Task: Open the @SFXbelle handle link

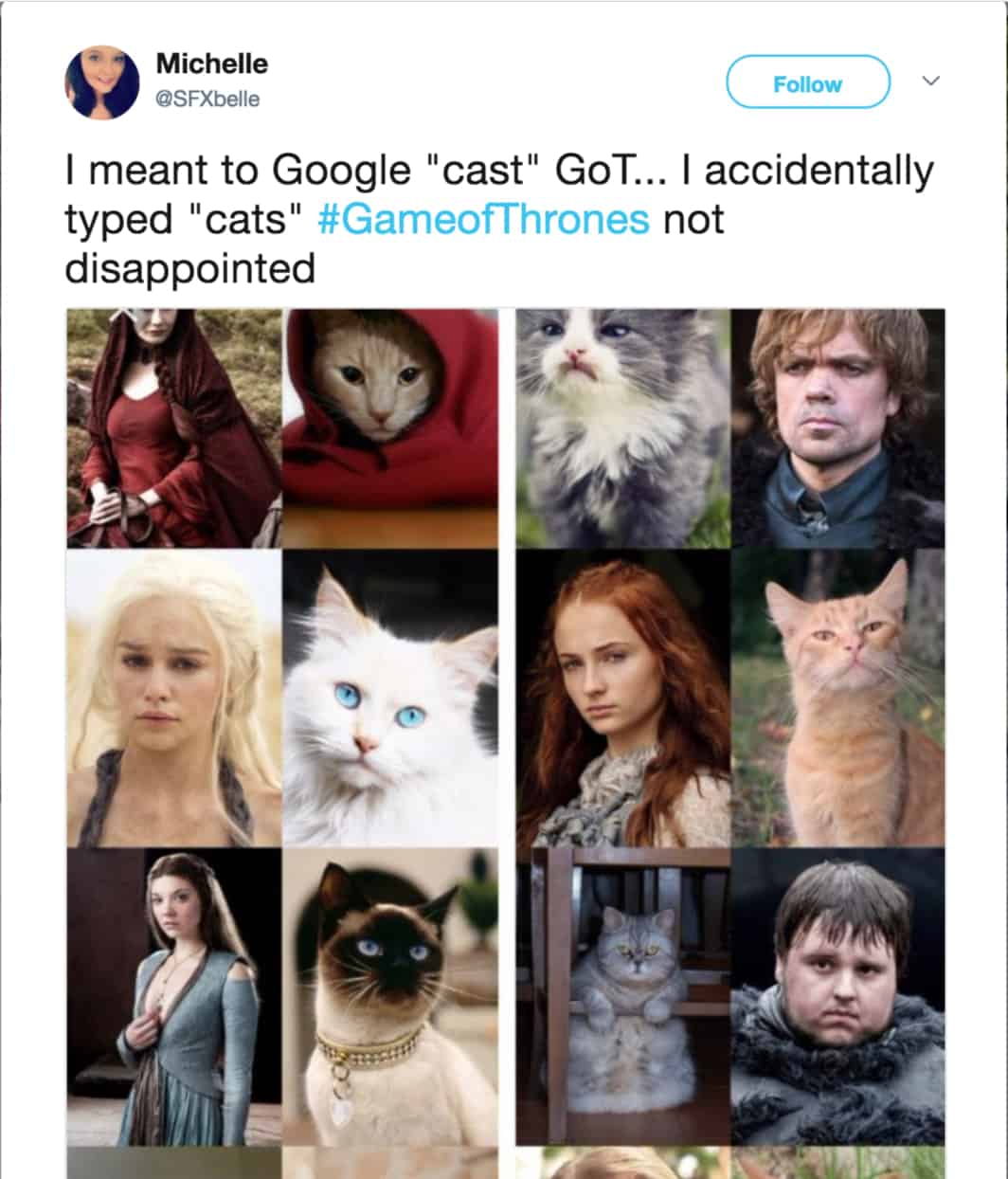Action: pyautogui.click(x=207, y=99)
